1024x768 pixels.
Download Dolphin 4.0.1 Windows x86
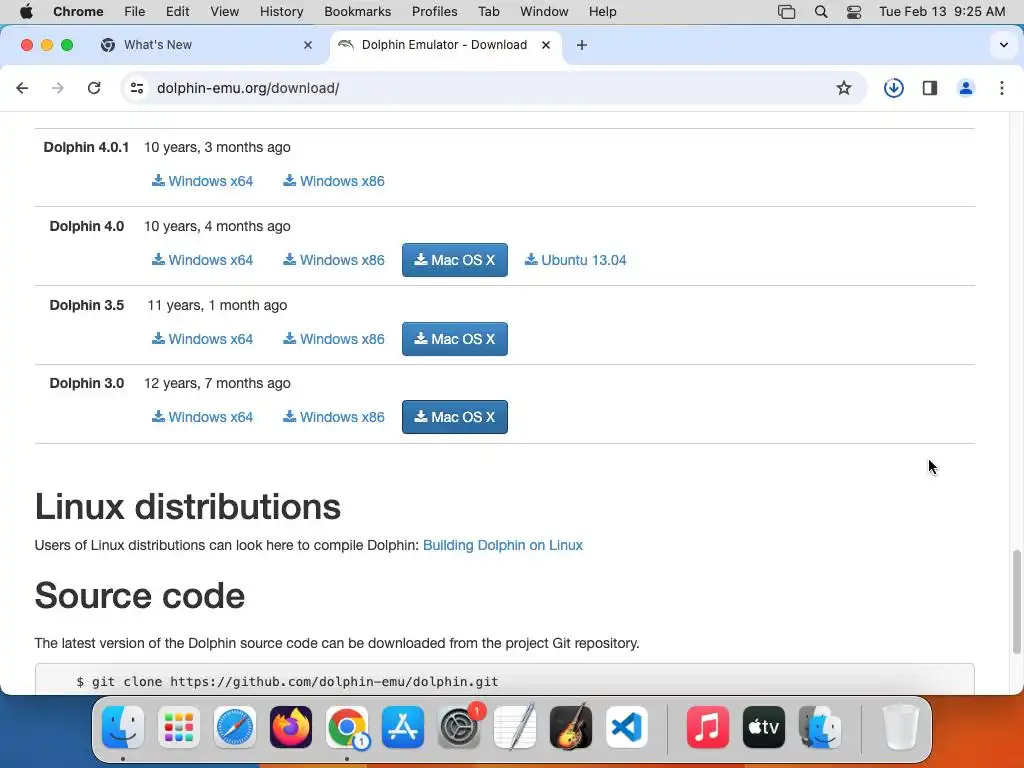[x=334, y=181]
